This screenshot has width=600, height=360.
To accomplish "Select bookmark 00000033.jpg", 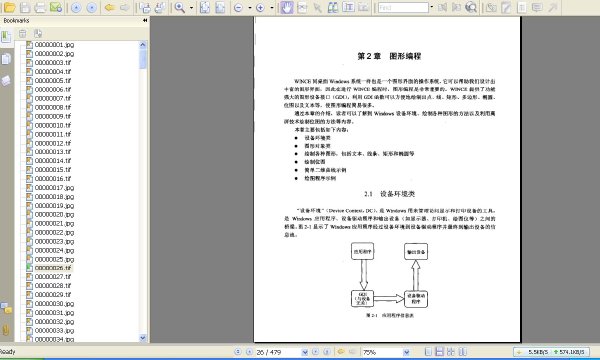I will click(54, 331).
